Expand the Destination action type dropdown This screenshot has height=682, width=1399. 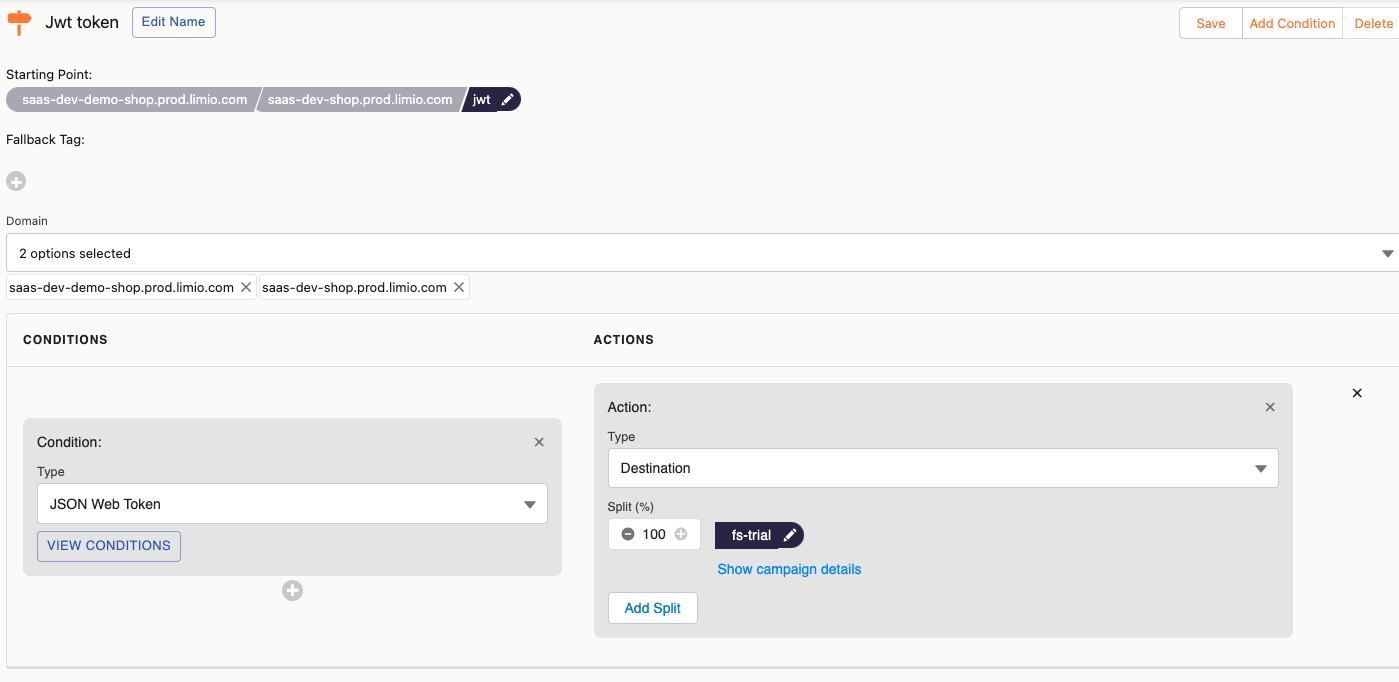[x=942, y=468]
